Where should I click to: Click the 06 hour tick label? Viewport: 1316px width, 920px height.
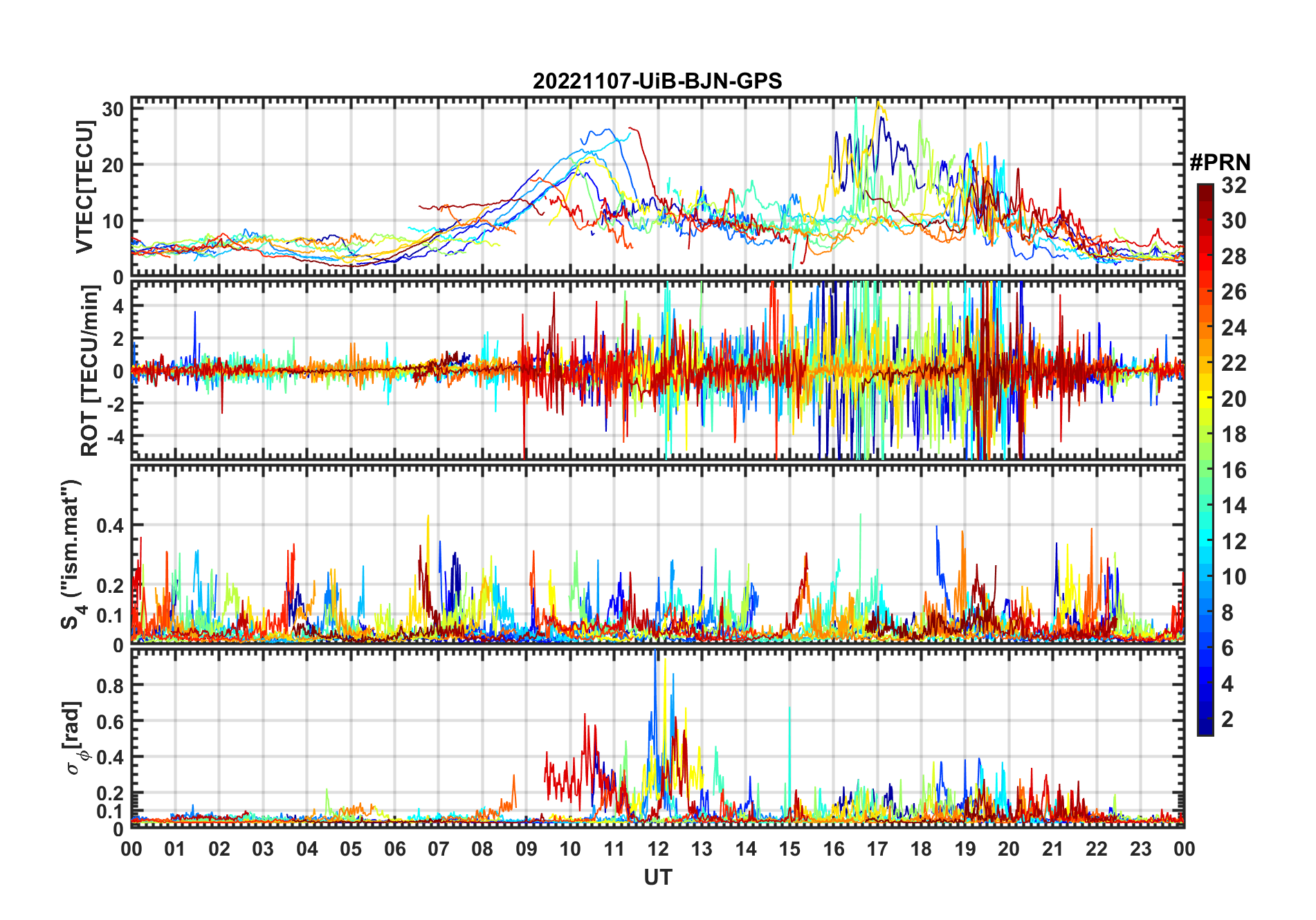click(x=394, y=849)
